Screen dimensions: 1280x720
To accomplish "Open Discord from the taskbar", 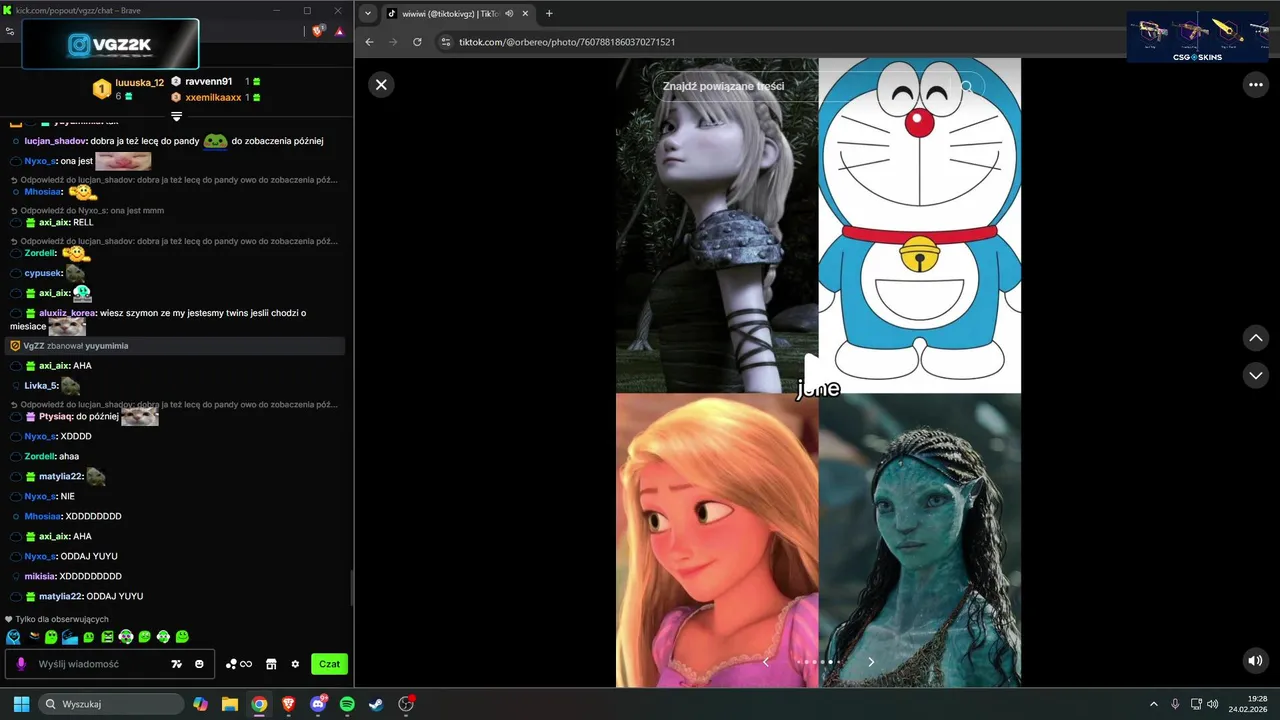I will (318, 704).
